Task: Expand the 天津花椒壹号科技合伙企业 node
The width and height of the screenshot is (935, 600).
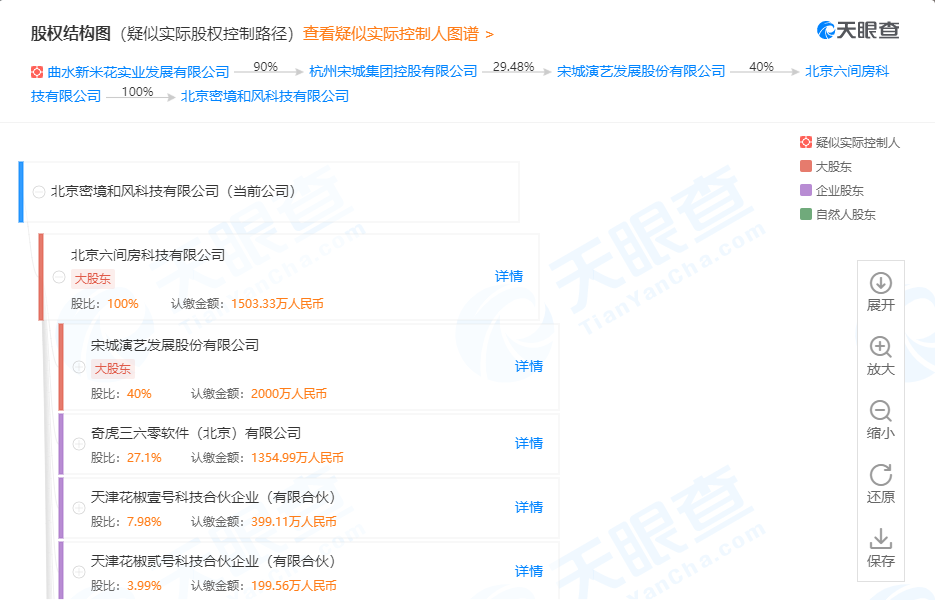Action: [x=79, y=508]
